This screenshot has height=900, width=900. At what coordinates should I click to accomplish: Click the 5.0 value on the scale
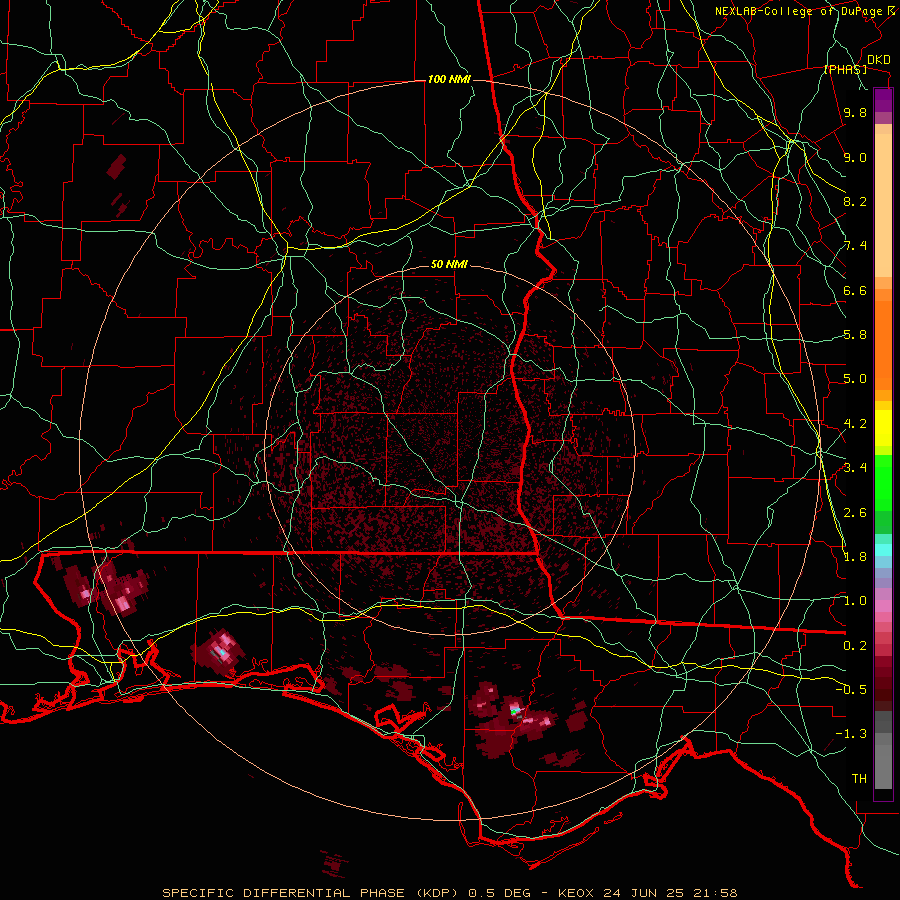[855, 379]
